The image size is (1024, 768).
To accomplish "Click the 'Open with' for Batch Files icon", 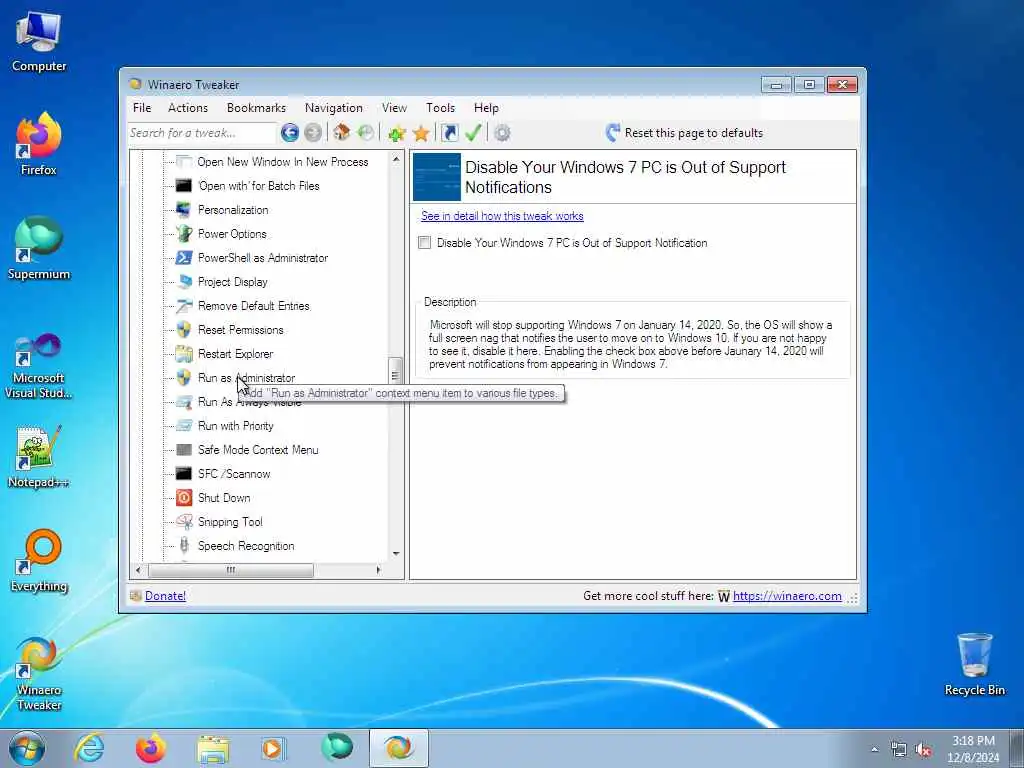I will 184,185.
